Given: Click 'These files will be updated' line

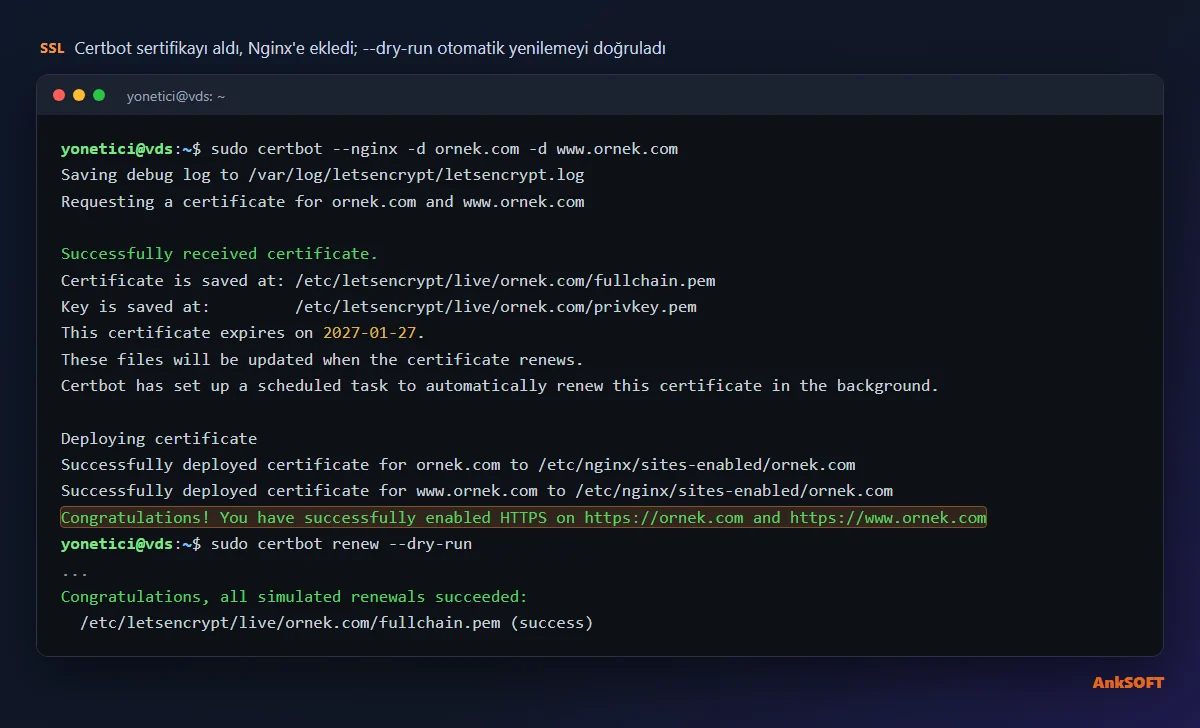Looking at the screenshot, I should point(322,359).
